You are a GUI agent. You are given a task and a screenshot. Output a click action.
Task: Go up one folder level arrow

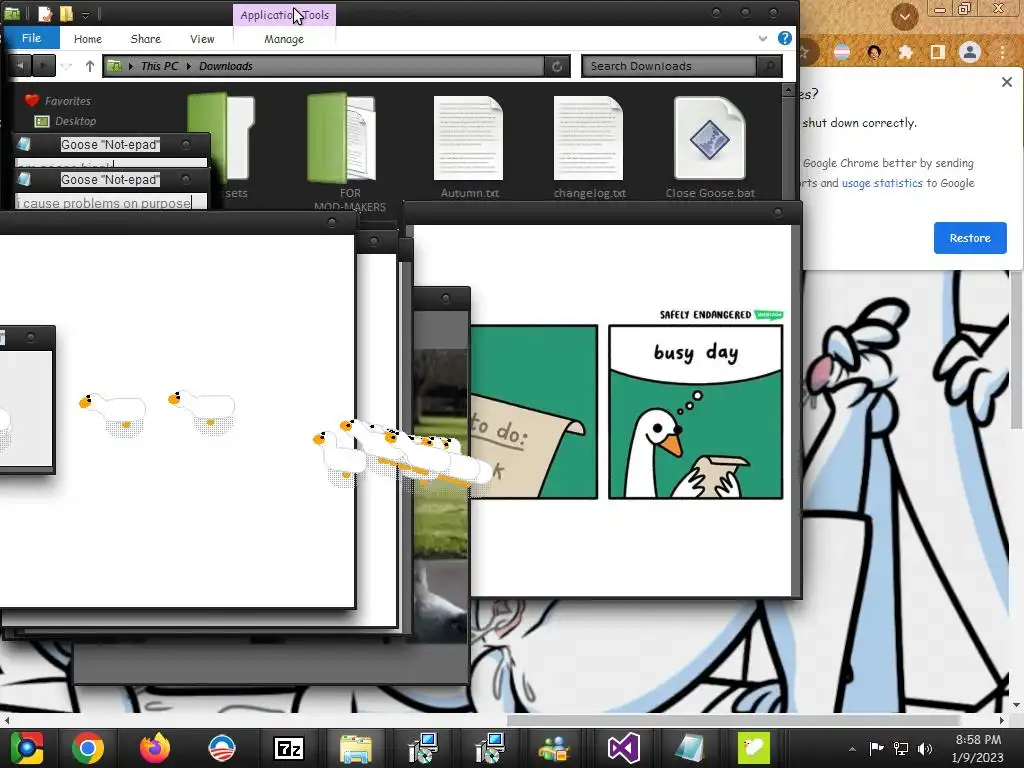[90, 66]
